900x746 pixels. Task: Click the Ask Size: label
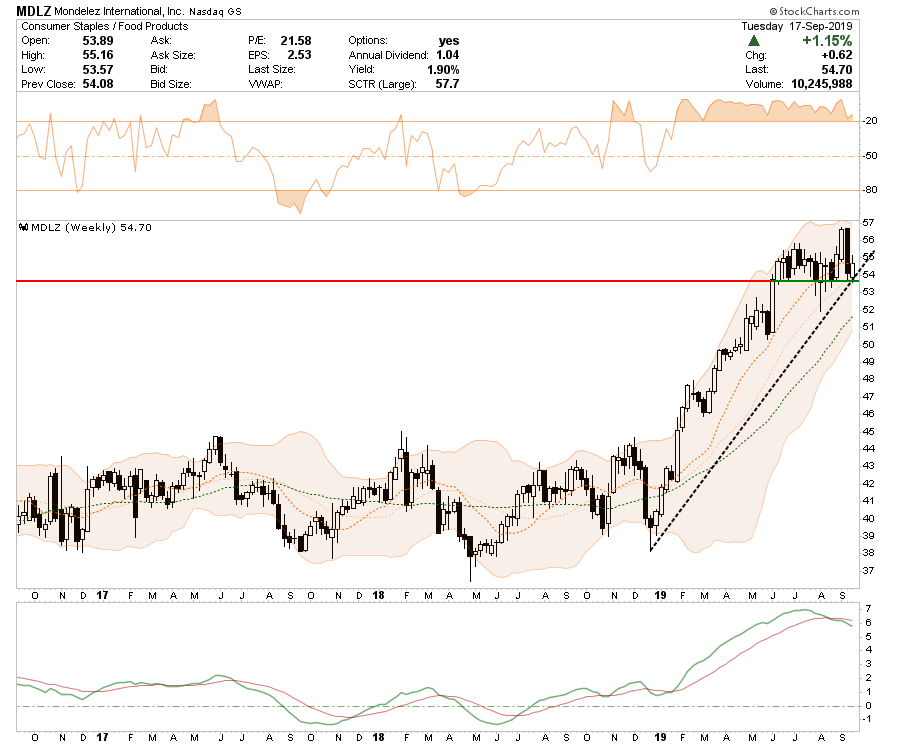pos(173,55)
